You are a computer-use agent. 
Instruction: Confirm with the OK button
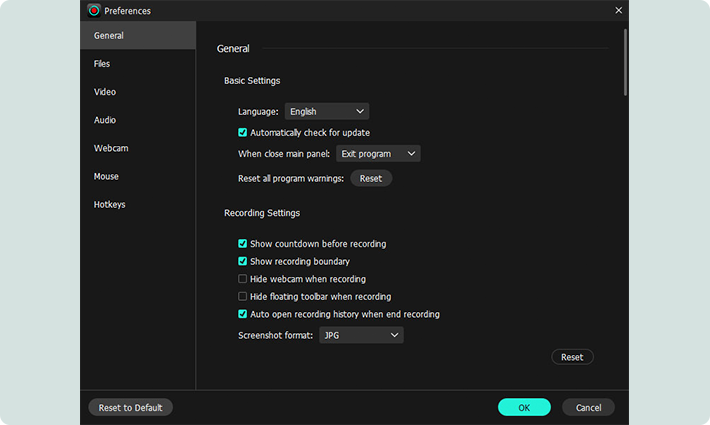click(524, 407)
